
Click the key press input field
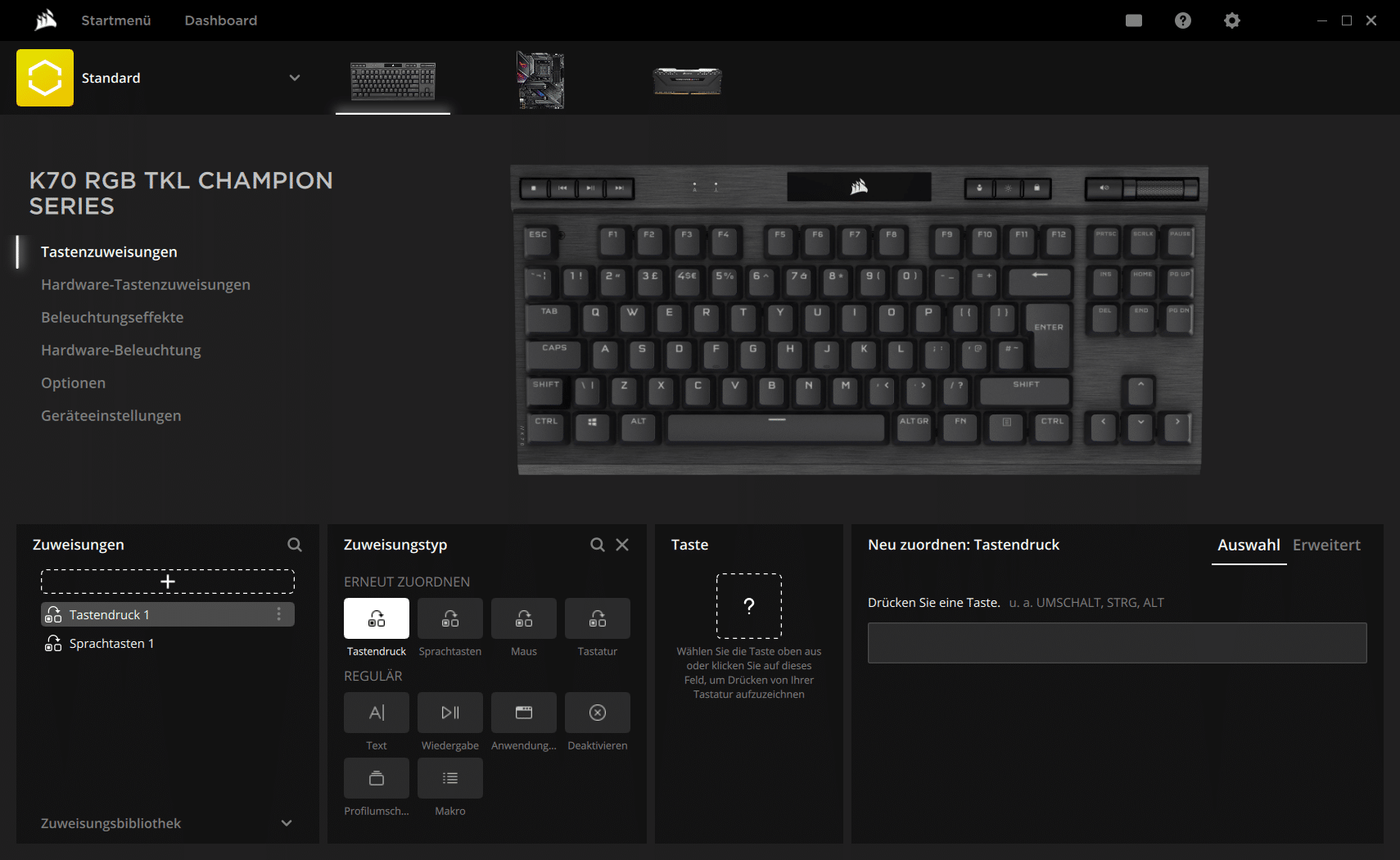tap(1117, 643)
